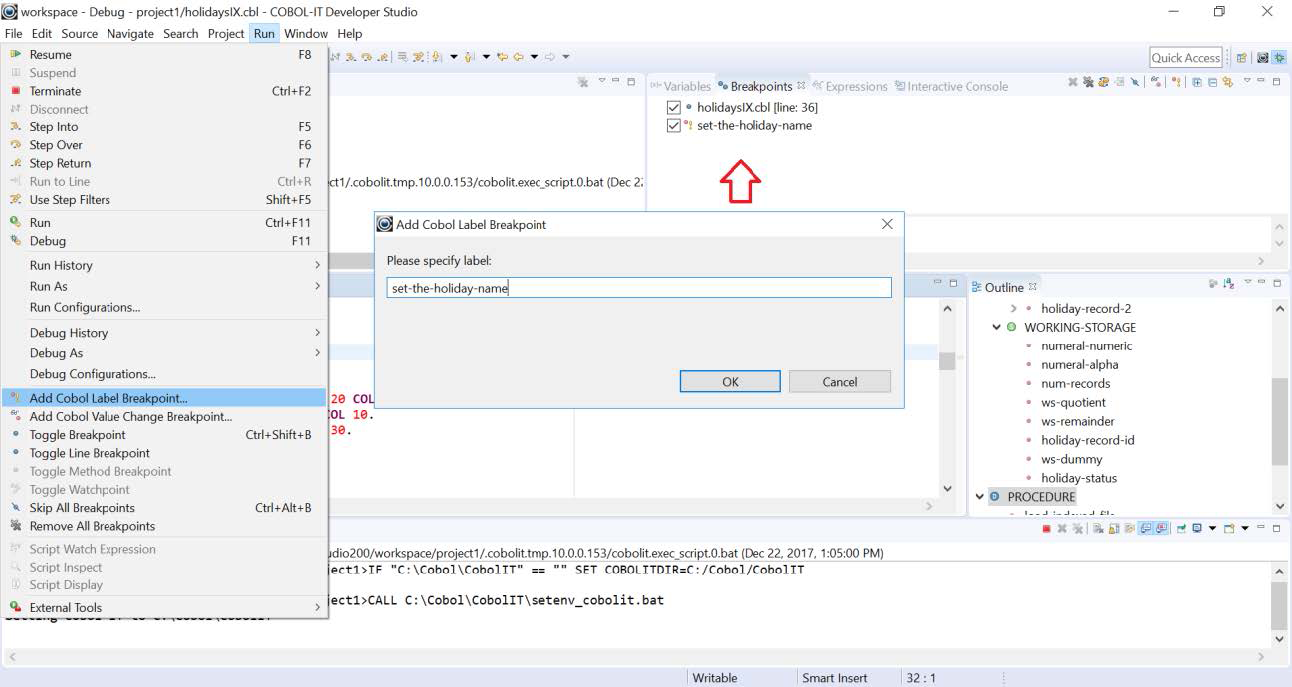This screenshot has height=687, width=1292.
Task: Remove all breakpoints using the double-X icon
Action: pyautogui.click(x=1088, y=85)
